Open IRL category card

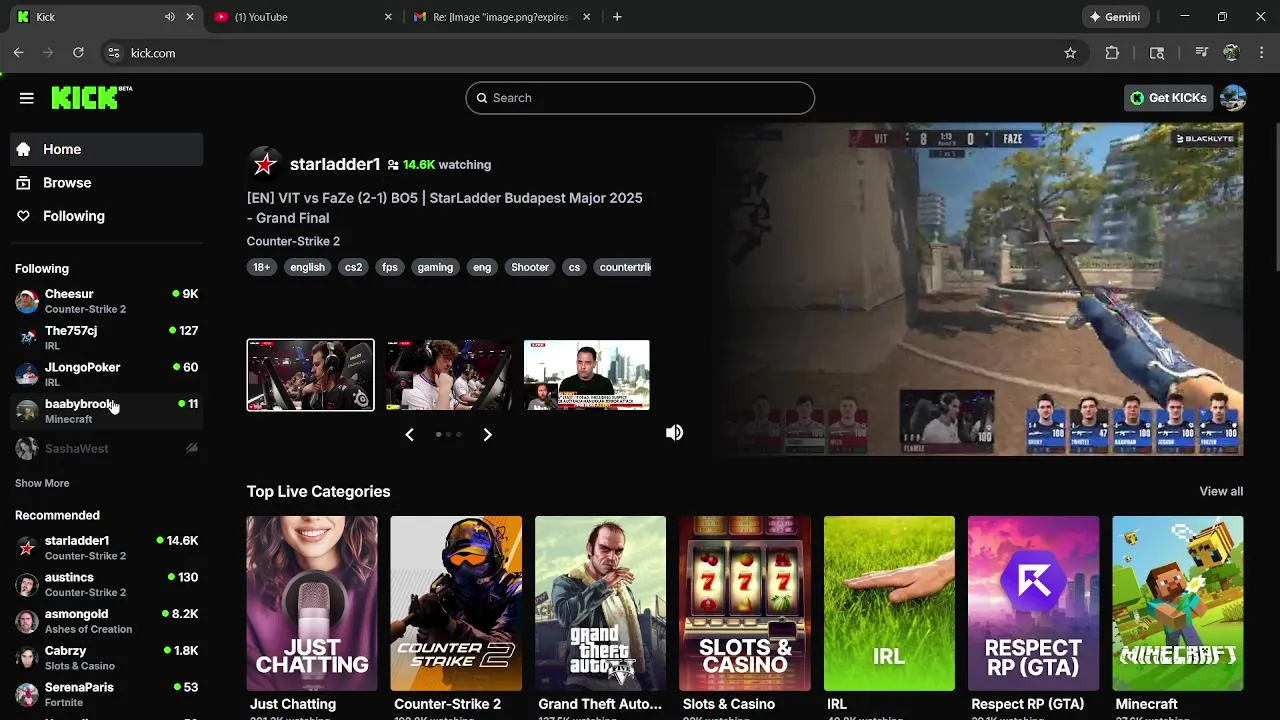pos(889,604)
